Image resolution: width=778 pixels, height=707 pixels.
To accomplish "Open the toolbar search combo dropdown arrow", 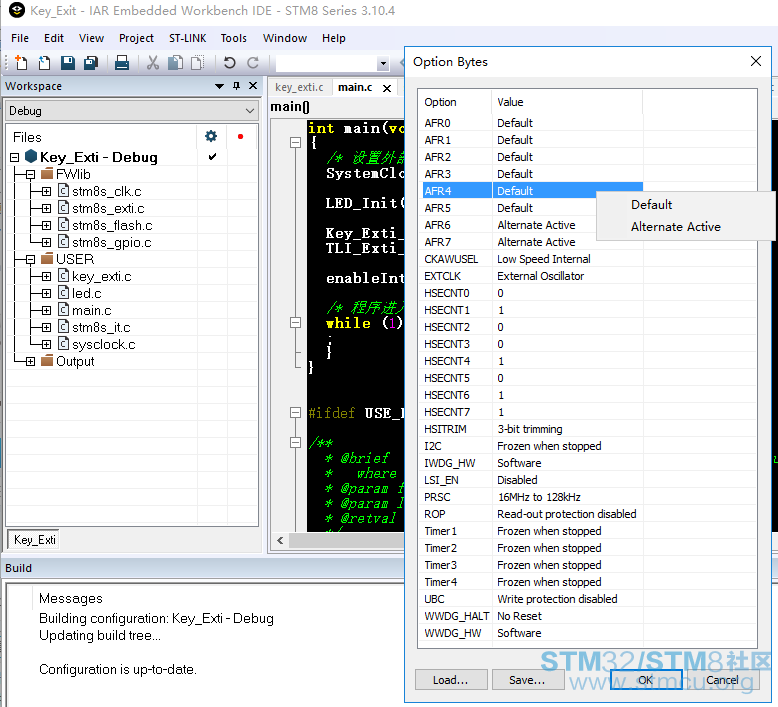I will [383, 64].
